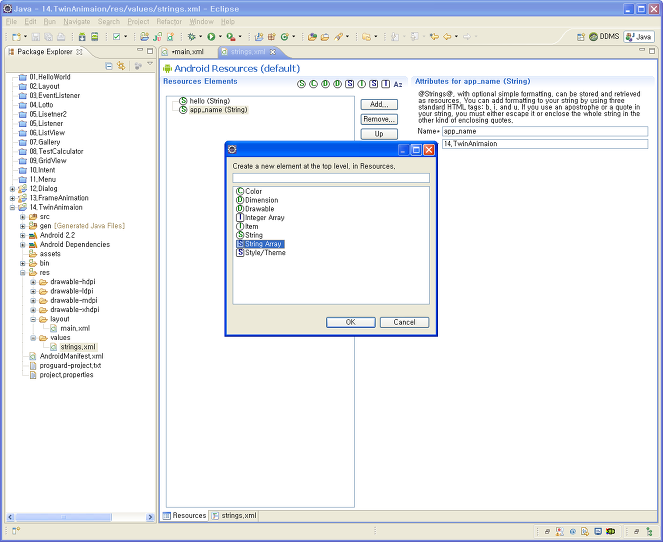
Task: Open the Android SDK Manager icon
Action: tap(82, 37)
